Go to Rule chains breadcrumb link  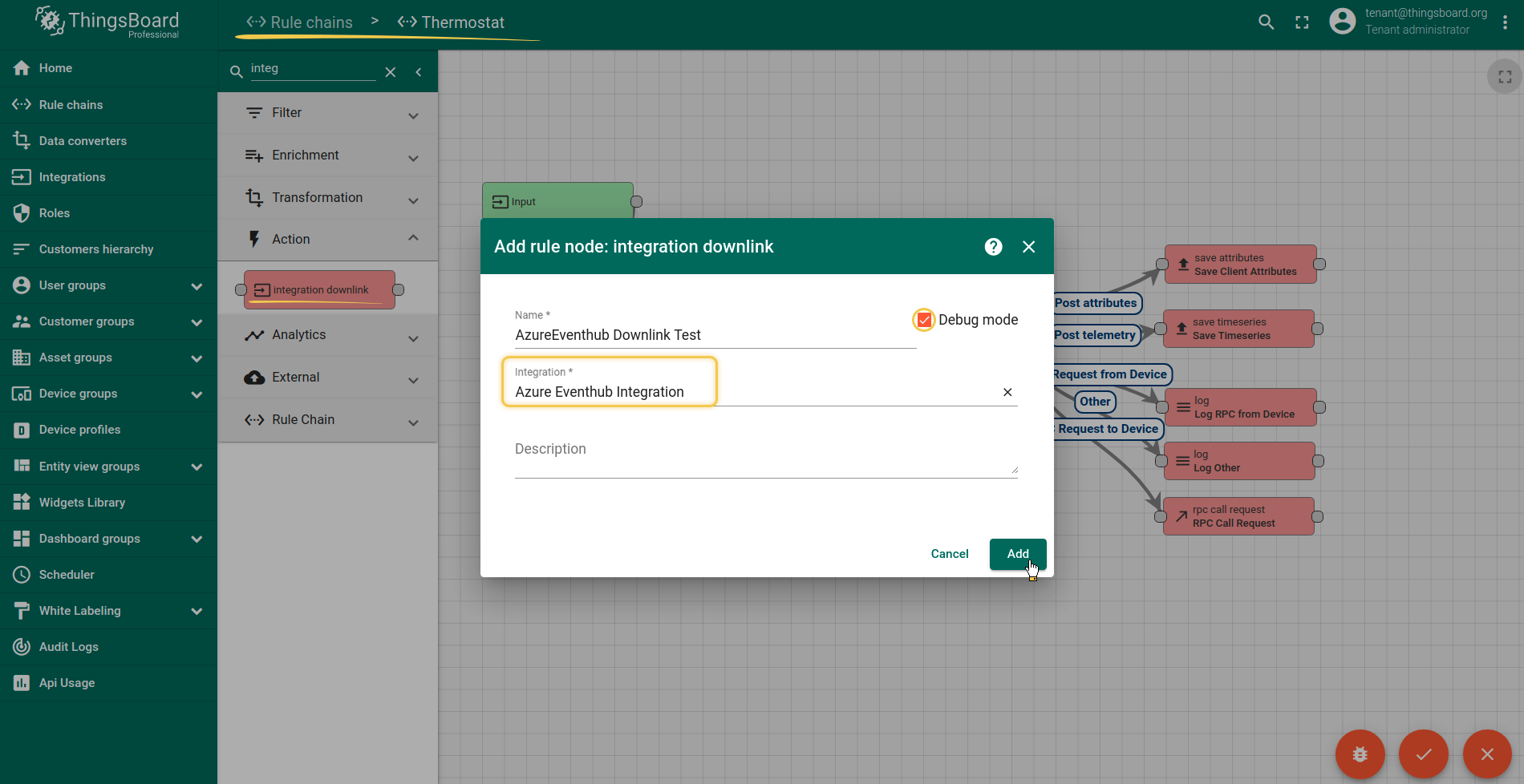click(x=299, y=22)
